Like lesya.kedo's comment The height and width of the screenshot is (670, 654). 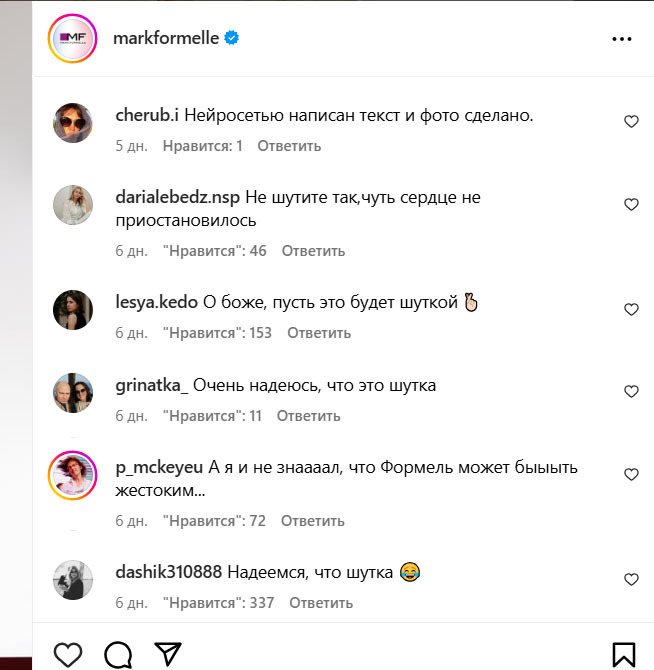click(x=631, y=310)
